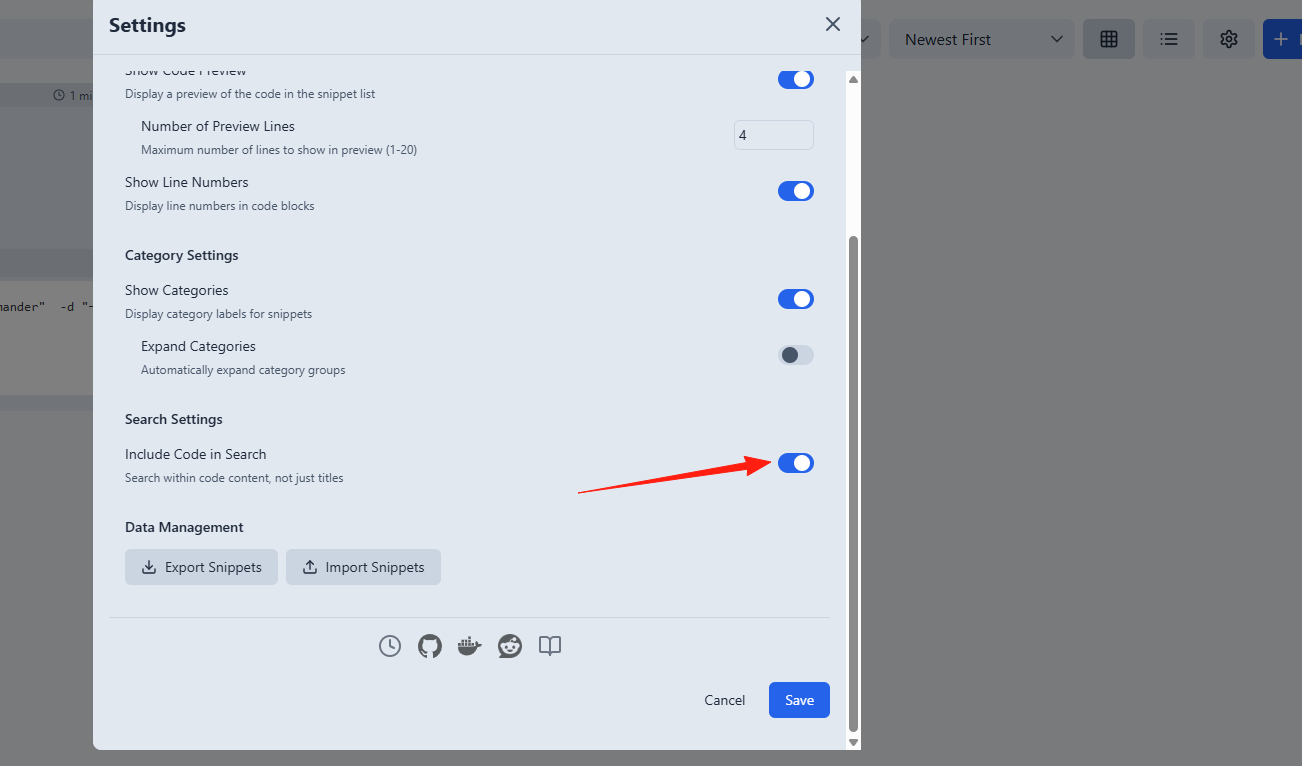This screenshot has height=766, width=1302.
Task: Click the settings gear icon in toolbar
Action: pos(1229,39)
